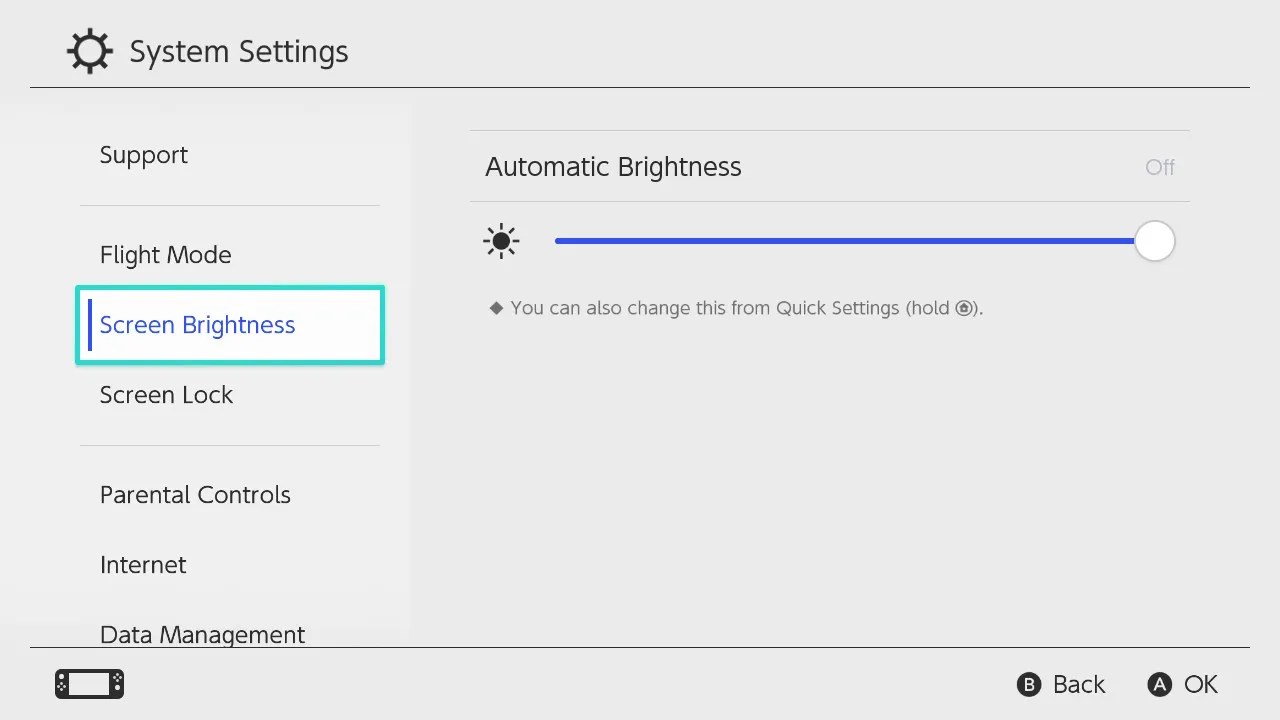1280x720 pixels.
Task: Click the Off label for Automatic Brightness
Action: 1159,167
